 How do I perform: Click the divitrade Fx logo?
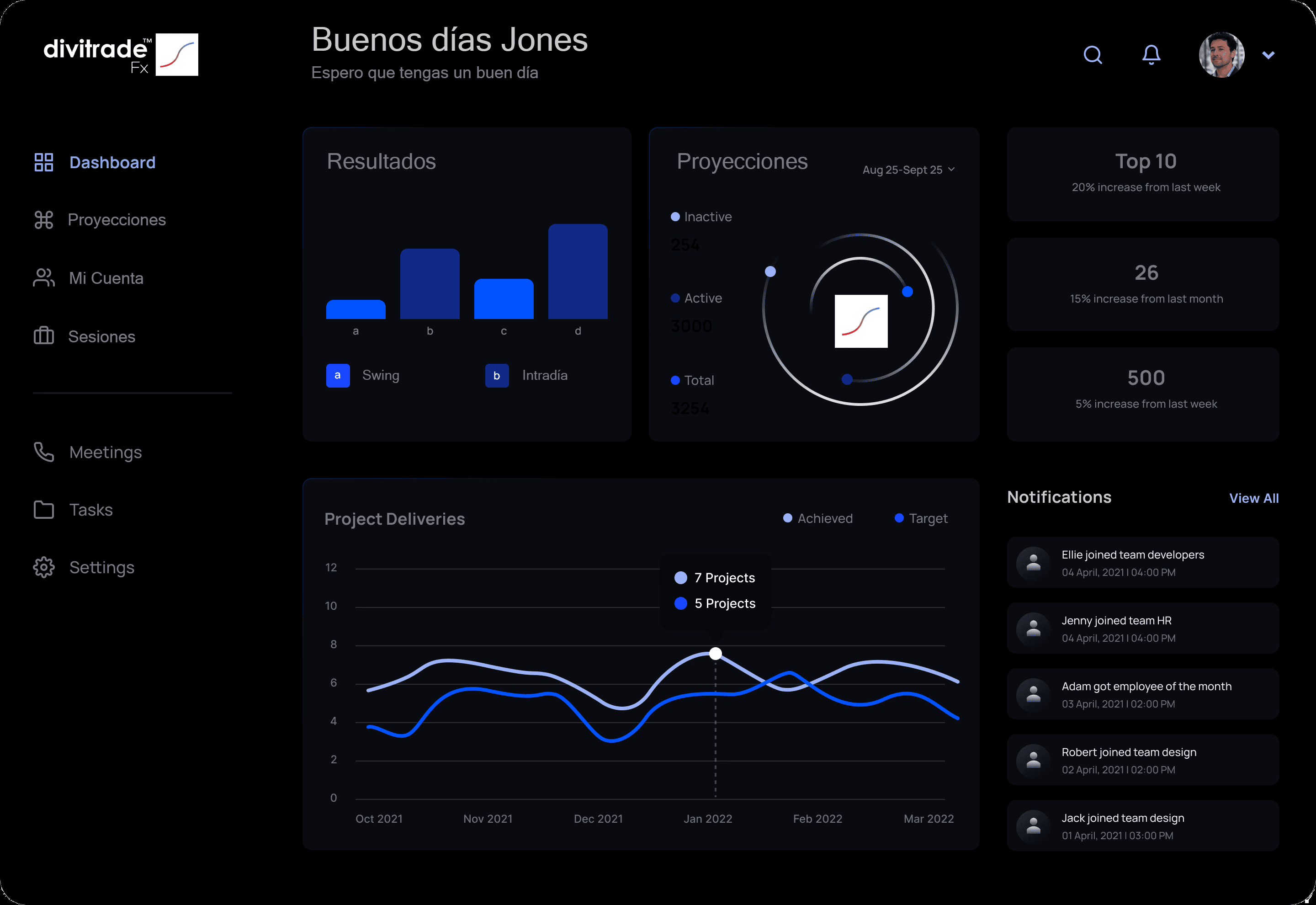pyautogui.click(x=121, y=54)
